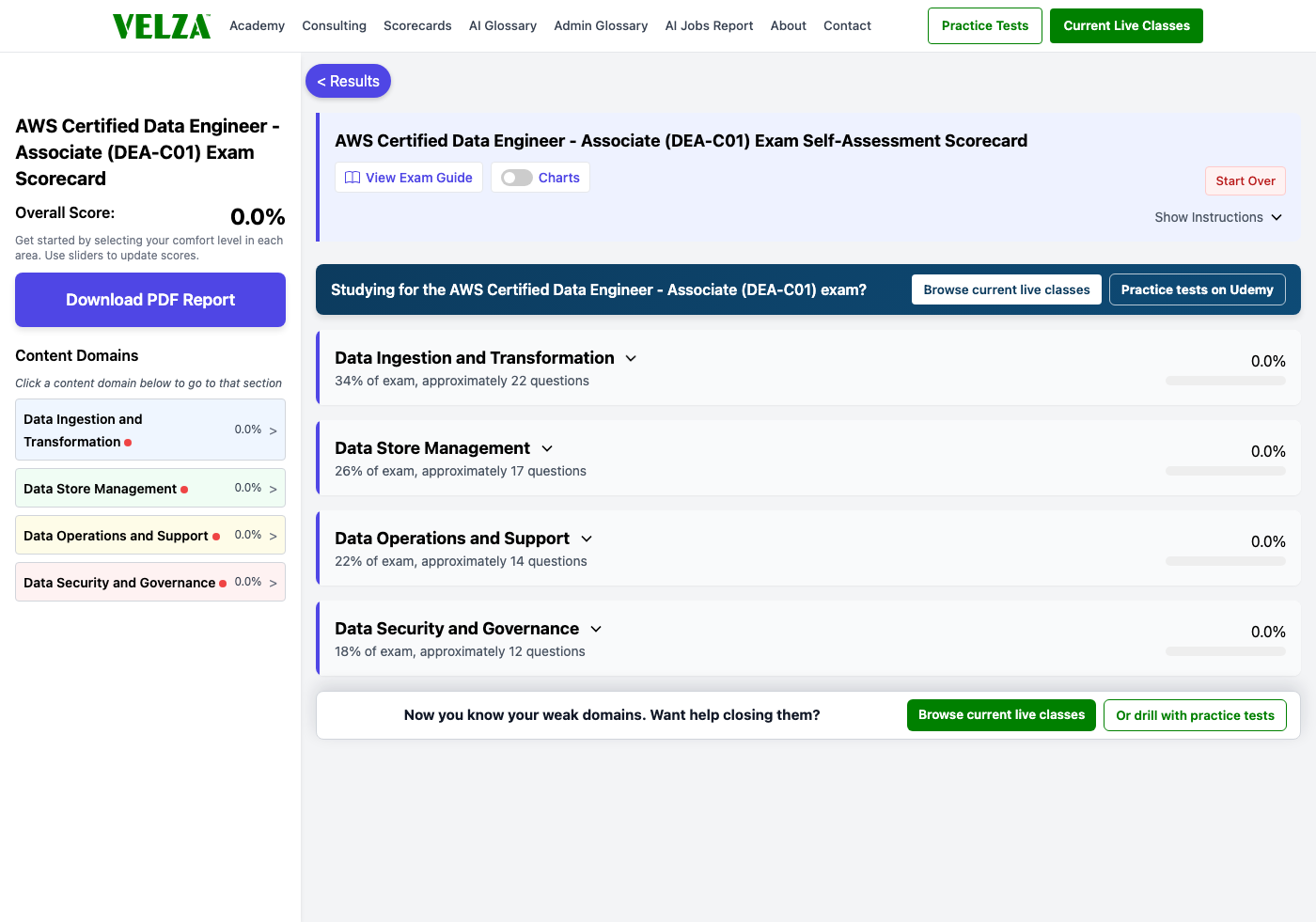Click the book icon on View Exam Guide
Viewport: 1316px width, 922px height.
pos(352,178)
